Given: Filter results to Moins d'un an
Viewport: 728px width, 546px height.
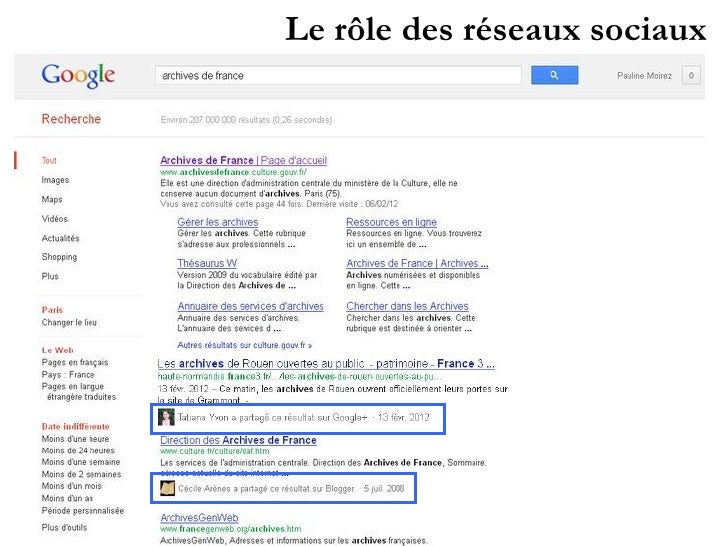Looking at the screenshot, I should 67,498.
